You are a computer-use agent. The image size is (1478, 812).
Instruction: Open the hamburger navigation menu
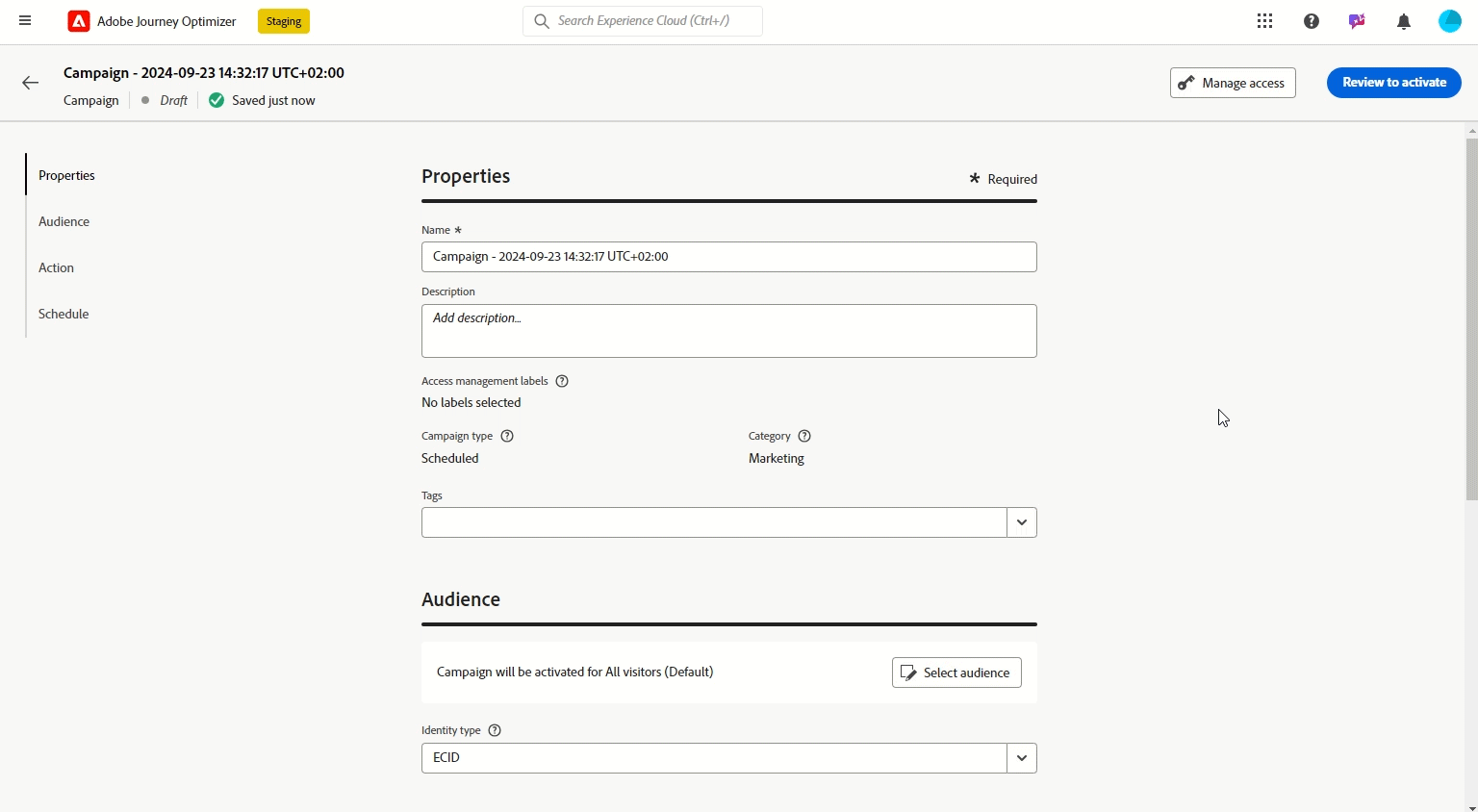click(x=25, y=20)
